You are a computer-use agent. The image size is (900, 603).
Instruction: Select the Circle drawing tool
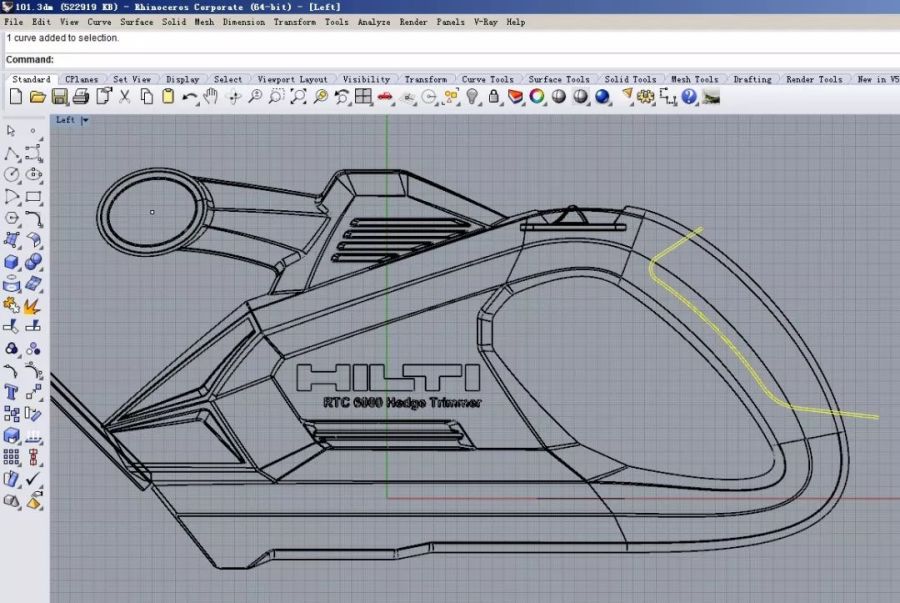[12, 174]
